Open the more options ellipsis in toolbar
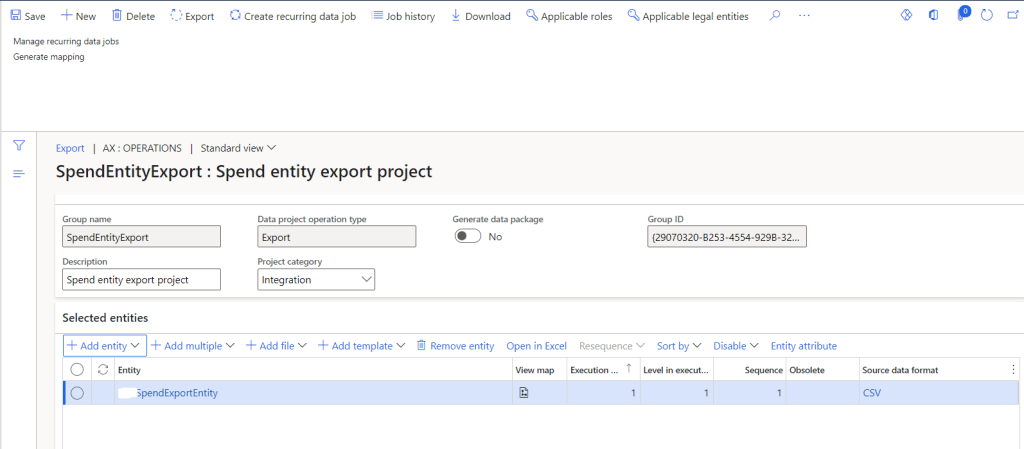The height and width of the screenshot is (449, 1024). pos(804,16)
